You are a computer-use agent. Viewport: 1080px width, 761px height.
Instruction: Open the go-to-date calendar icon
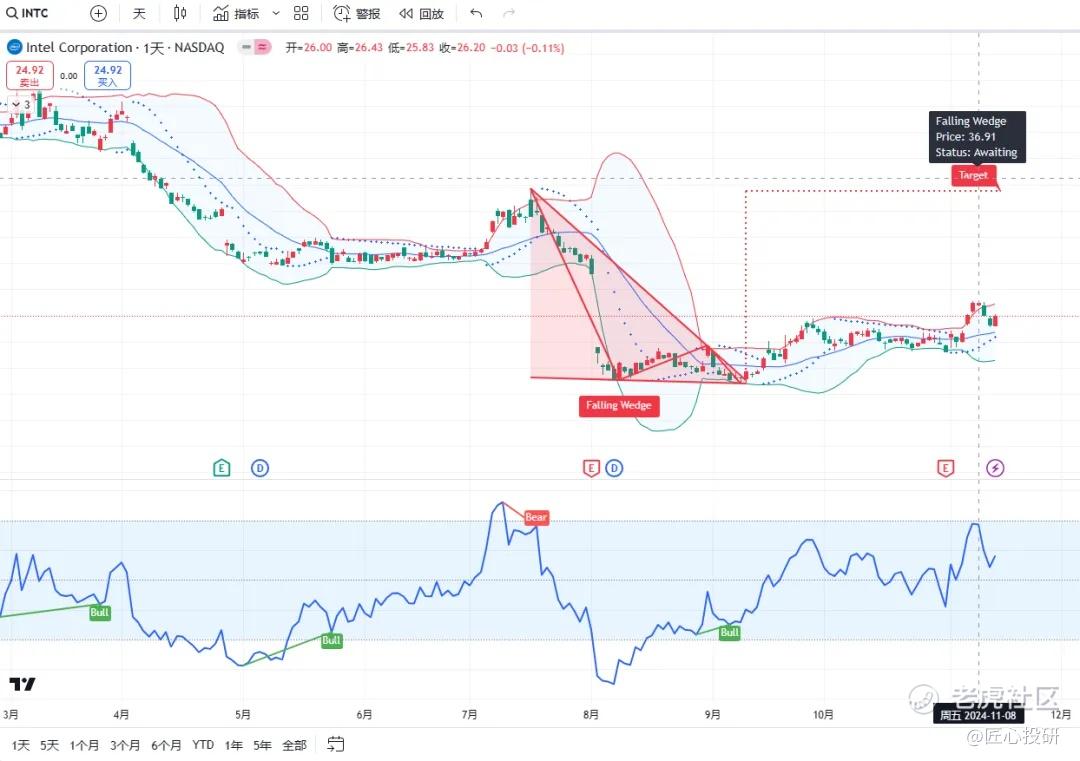335,744
